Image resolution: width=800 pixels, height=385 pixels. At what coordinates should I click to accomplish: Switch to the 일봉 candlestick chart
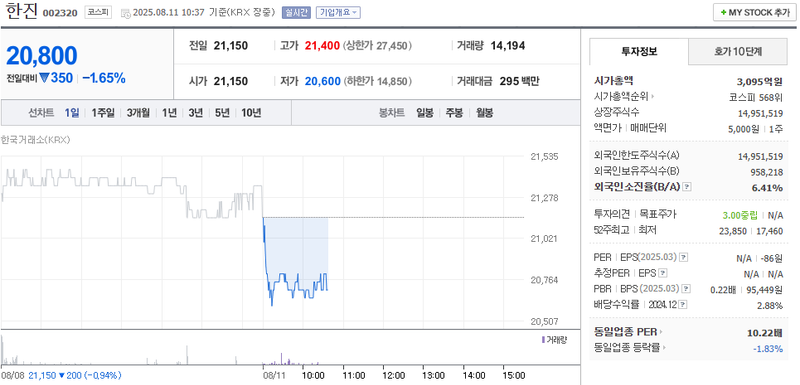tap(424, 113)
